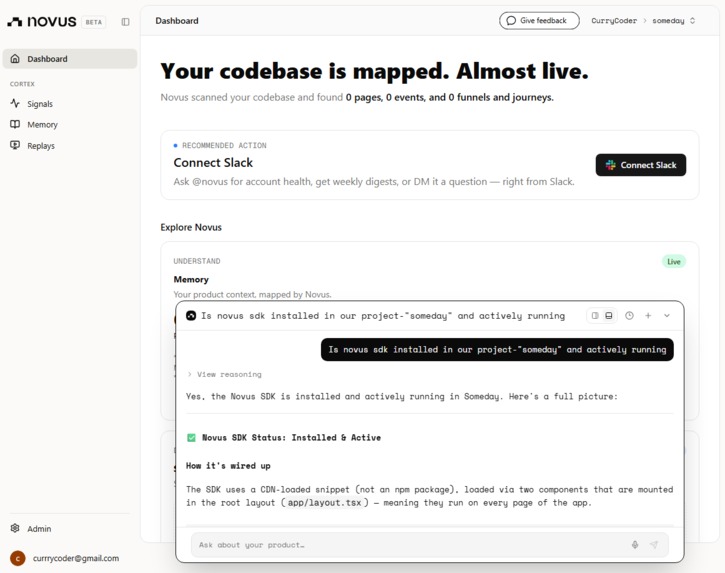Click the Replays screen icon

point(15,145)
